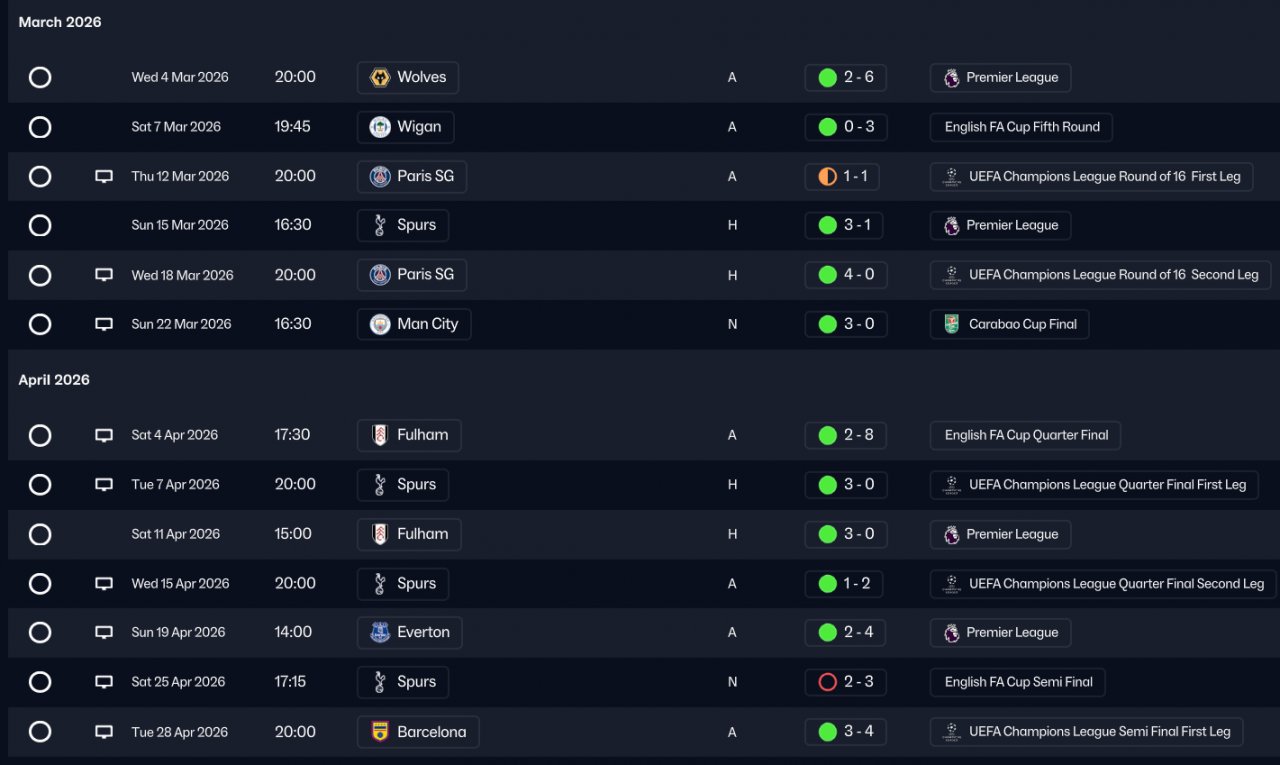Click the Barcelona crest icon
This screenshot has width=1280, height=765.
(380, 732)
